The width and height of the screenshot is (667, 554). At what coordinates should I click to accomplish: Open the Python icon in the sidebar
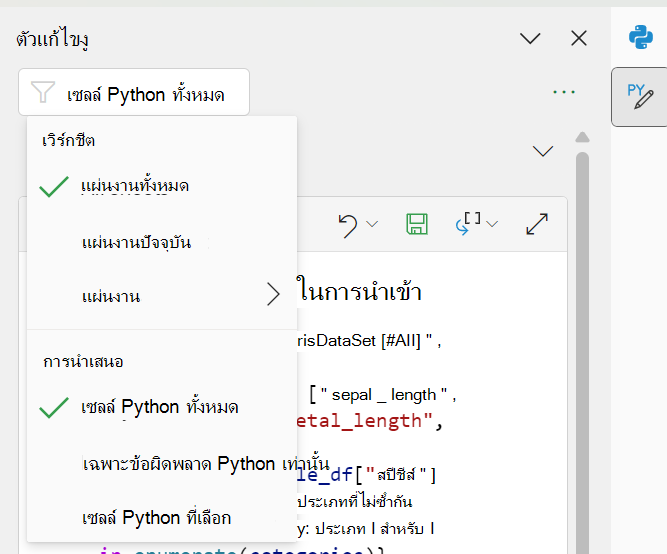(641, 37)
